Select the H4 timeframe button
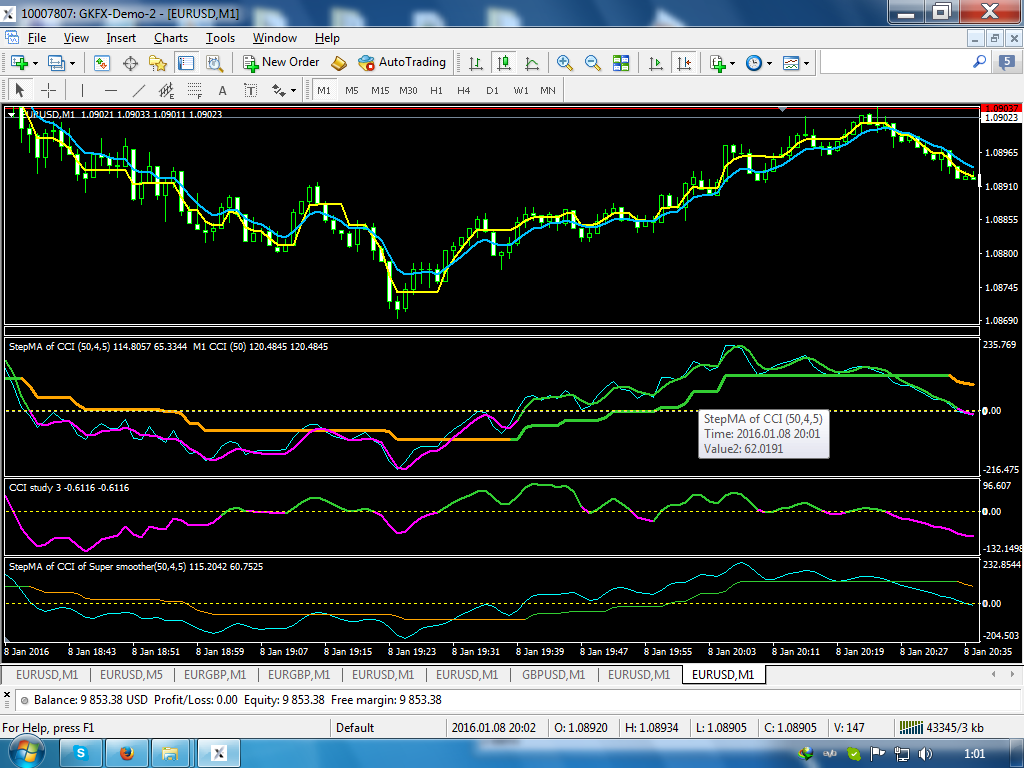This screenshot has height=768, width=1024. pos(464,90)
